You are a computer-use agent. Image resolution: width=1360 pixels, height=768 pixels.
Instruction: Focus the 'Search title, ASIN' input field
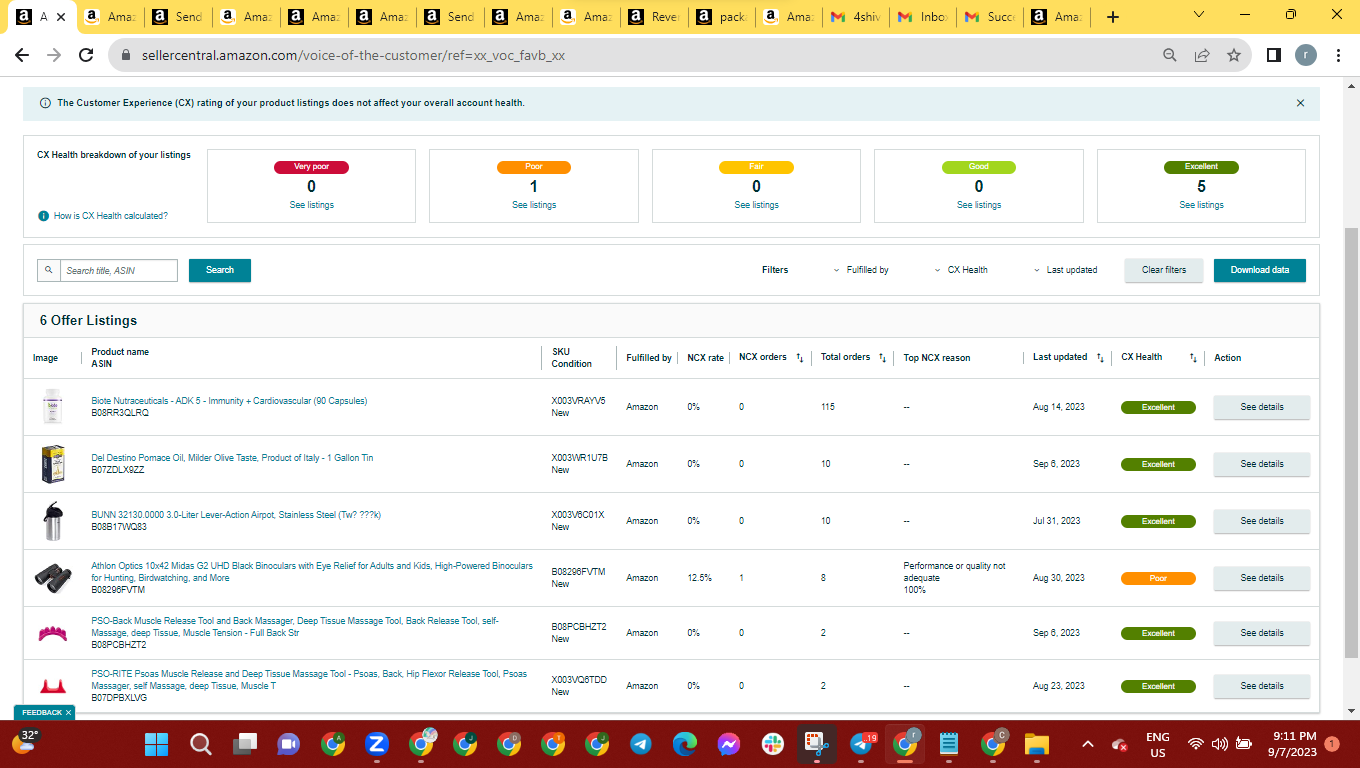(x=119, y=270)
